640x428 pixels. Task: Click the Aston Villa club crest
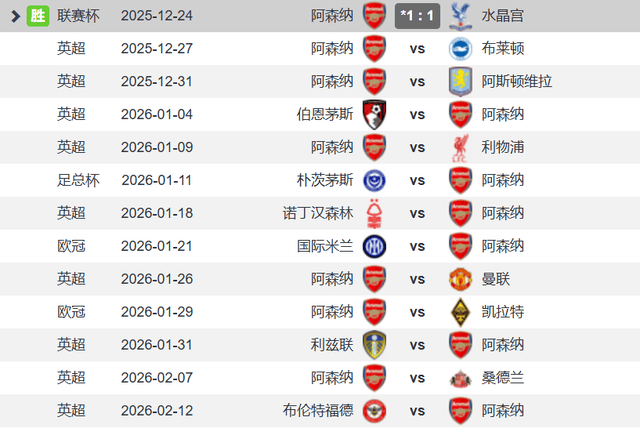tap(460, 82)
